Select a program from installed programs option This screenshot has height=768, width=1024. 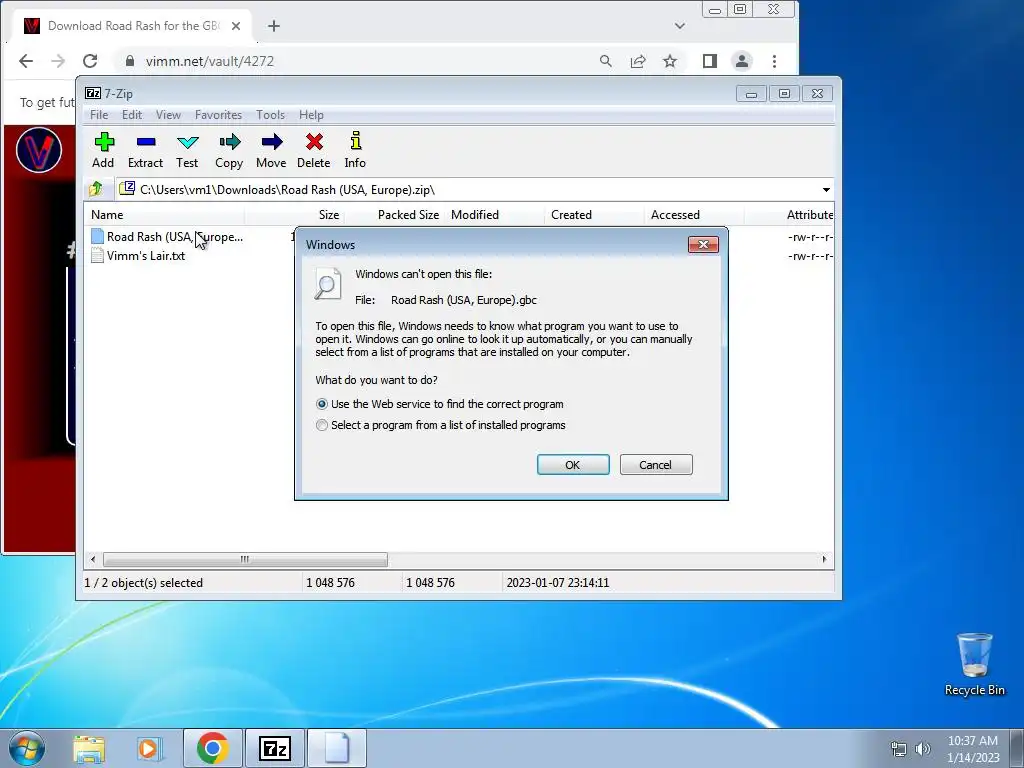322,425
